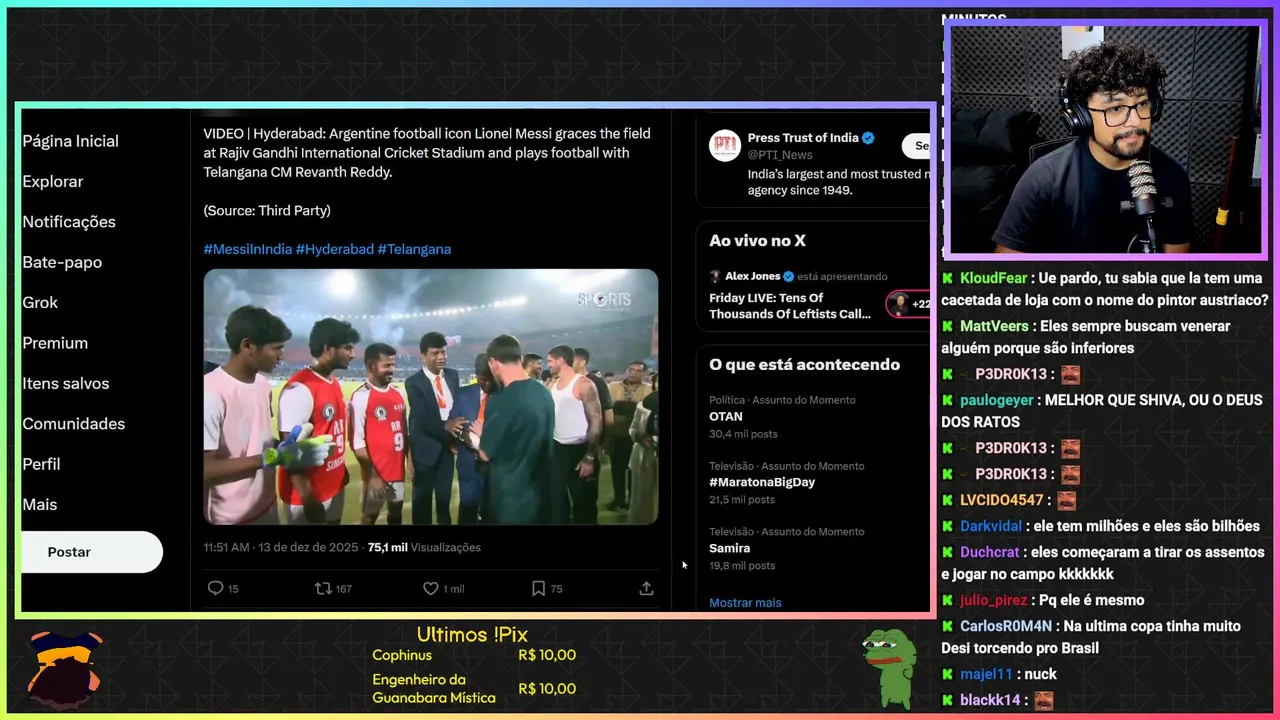The image size is (1280, 720).
Task: Click chat username LVCIDO4547
Action: tap(1002, 500)
